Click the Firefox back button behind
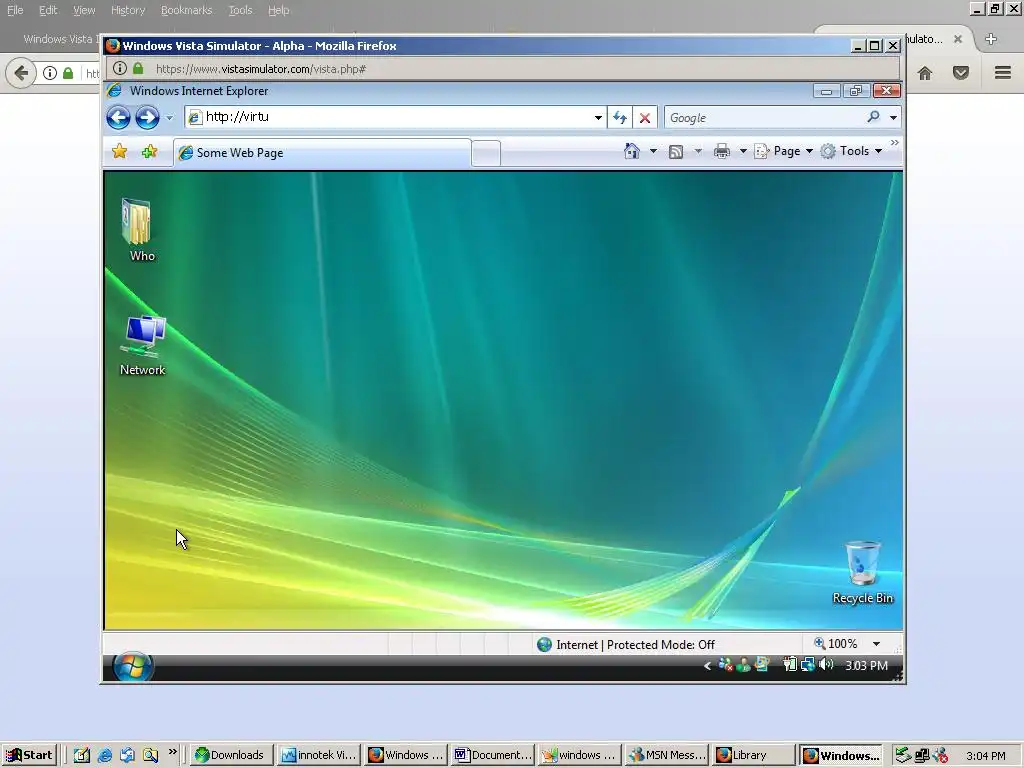Viewport: 1024px width, 768px height. point(21,72)
